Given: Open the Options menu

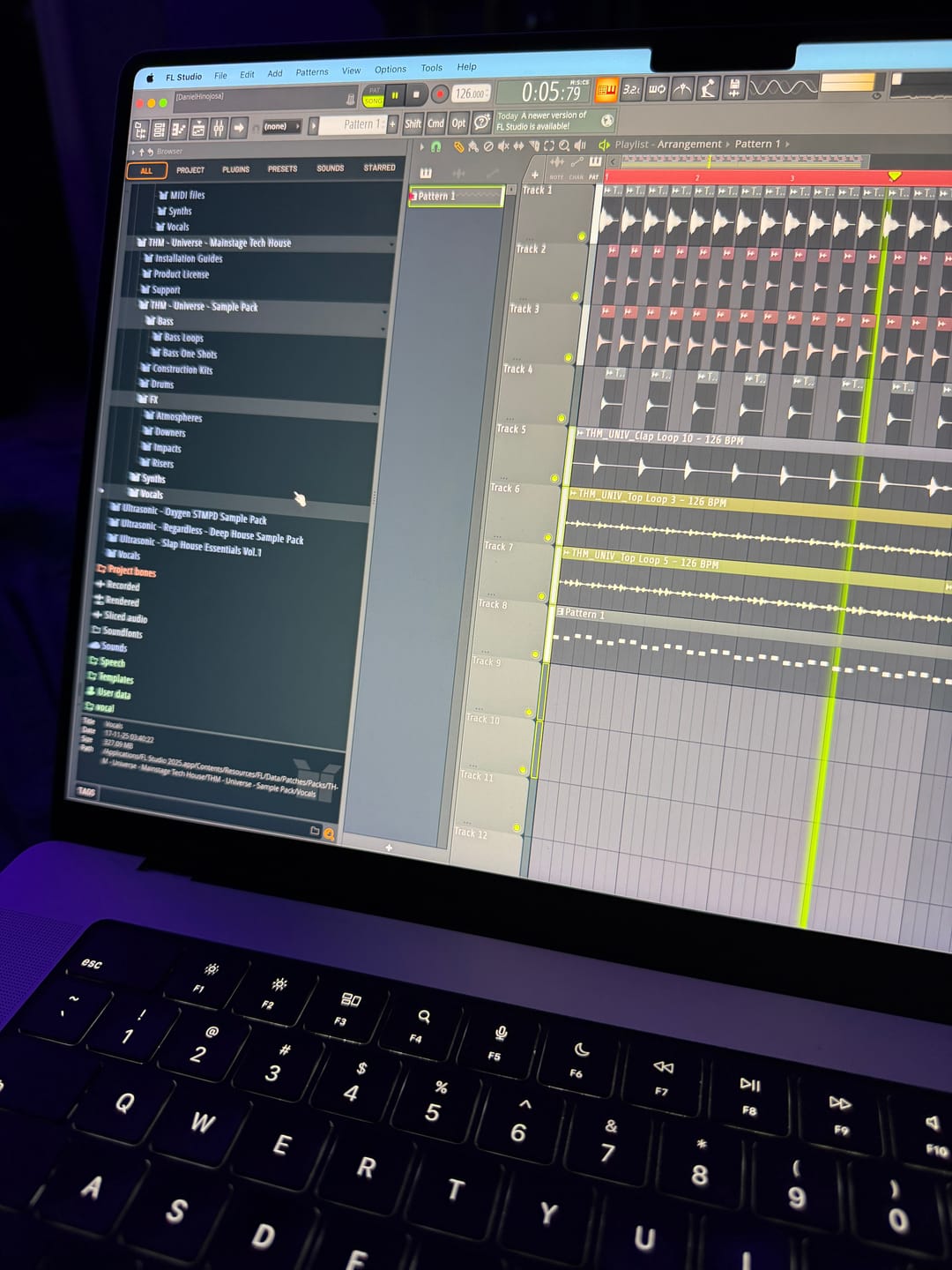Looking at the screenshot, I should pos(390,70).
